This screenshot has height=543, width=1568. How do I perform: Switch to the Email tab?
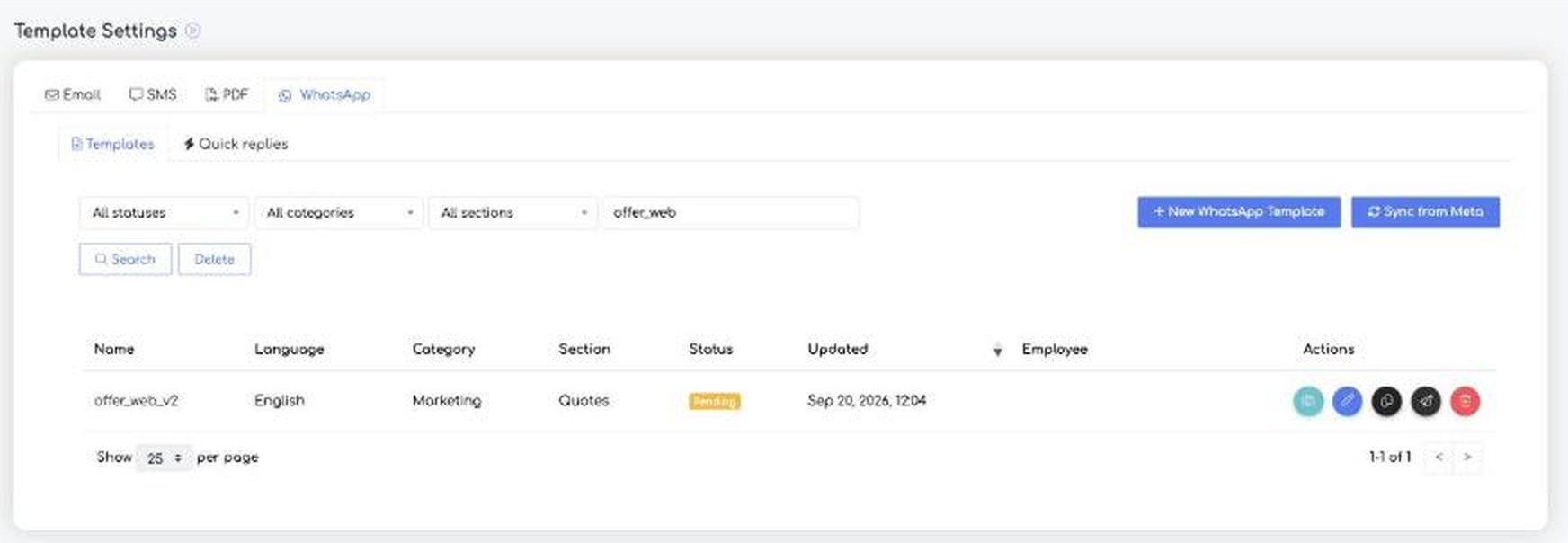point(73,94)
